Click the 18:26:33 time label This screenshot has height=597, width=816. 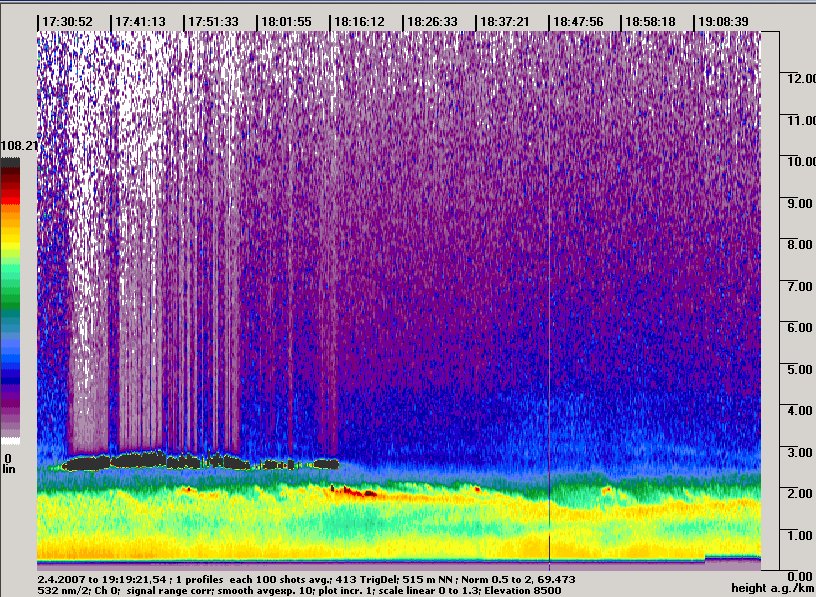coord(432,22)
